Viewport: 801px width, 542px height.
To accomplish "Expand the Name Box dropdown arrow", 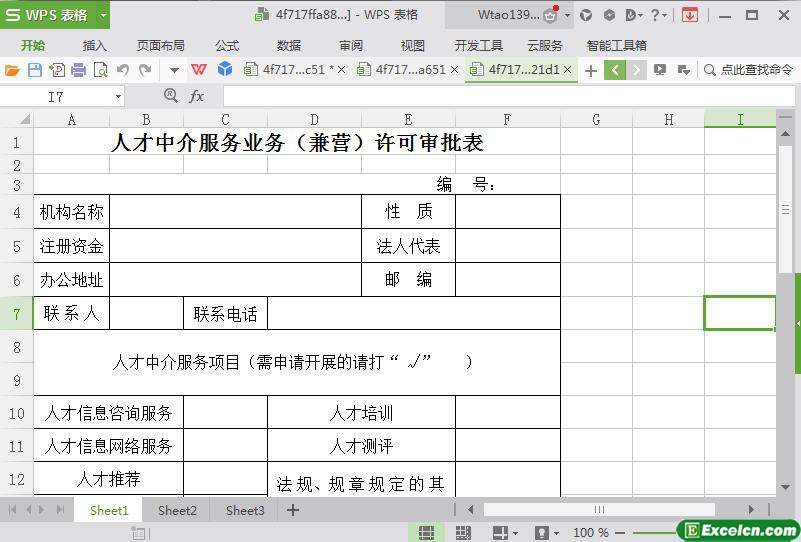I will (x=118, y=97).
